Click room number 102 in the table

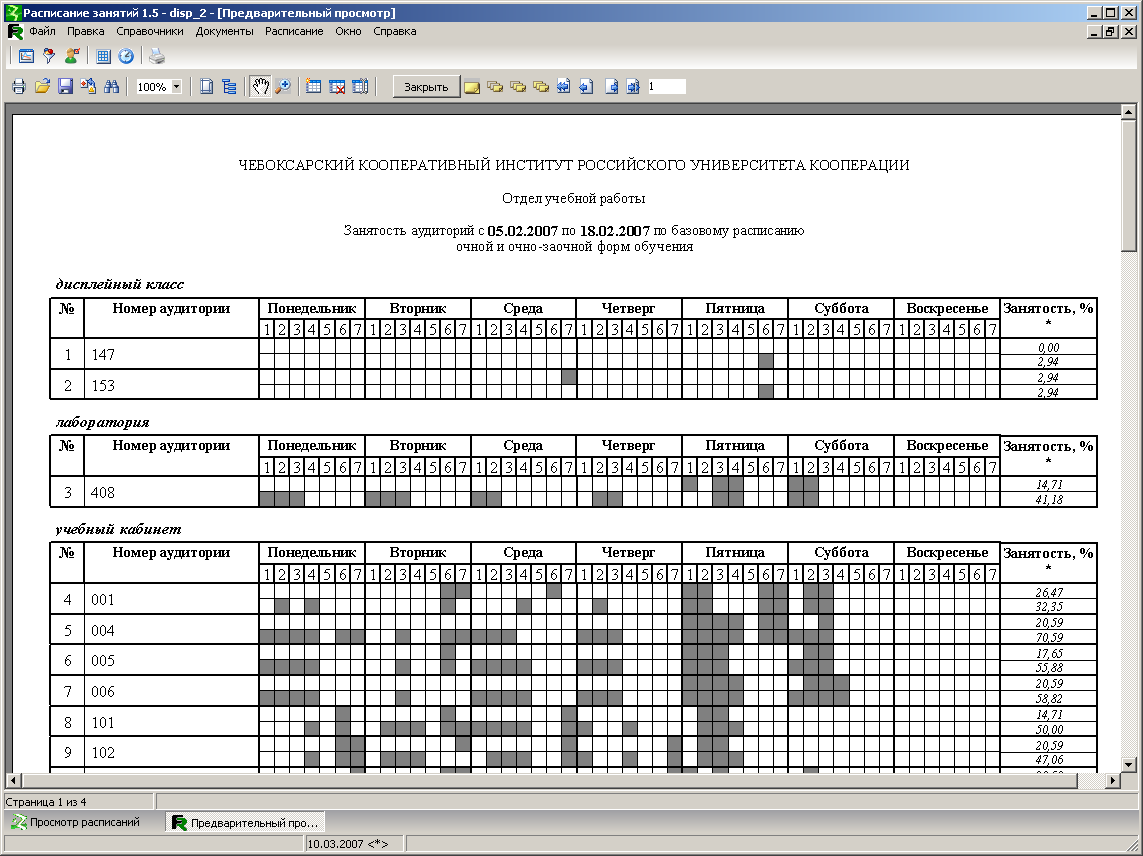(103, 752)
